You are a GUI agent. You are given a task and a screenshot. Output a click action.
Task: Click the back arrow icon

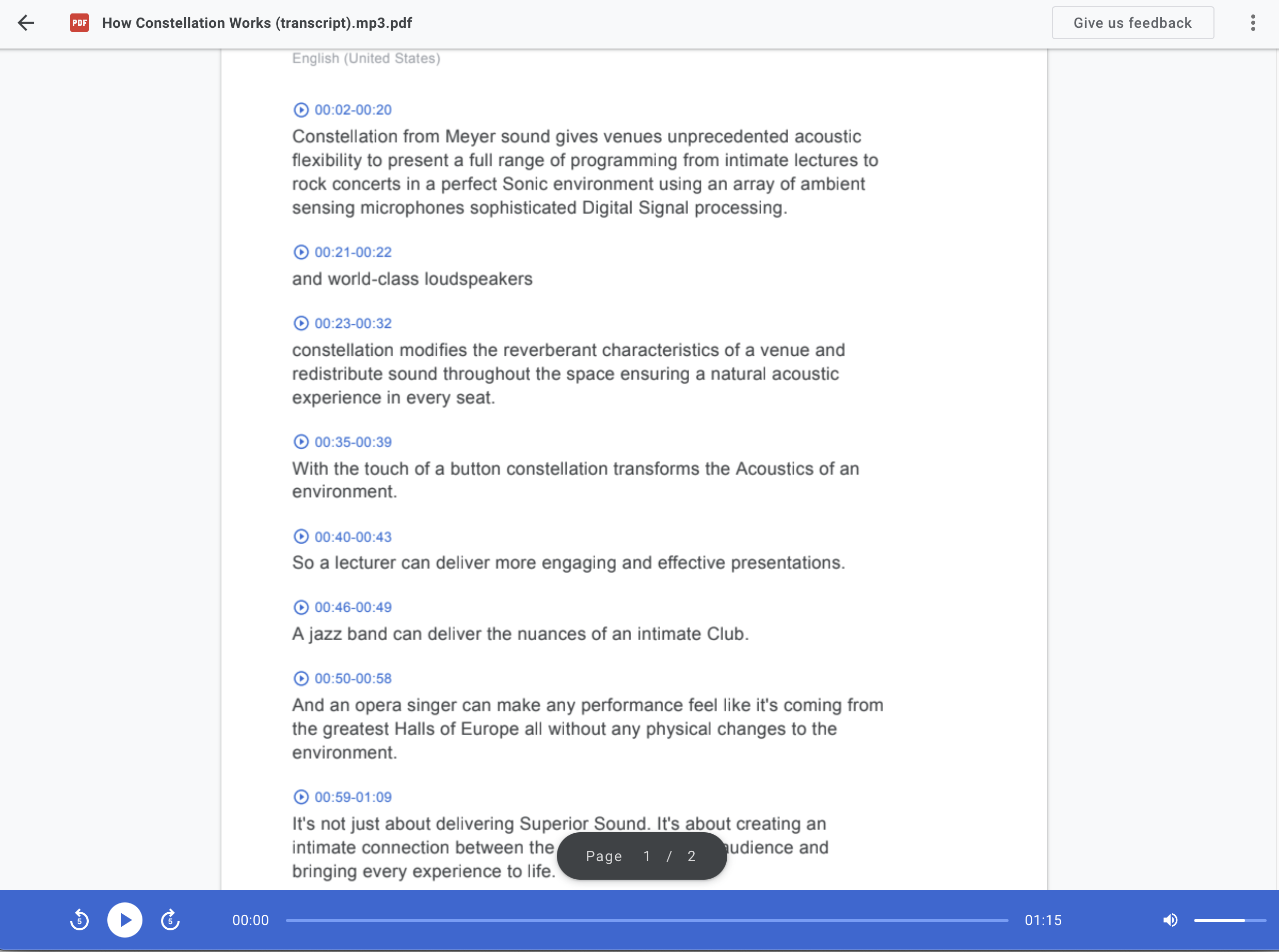[26, 23]
